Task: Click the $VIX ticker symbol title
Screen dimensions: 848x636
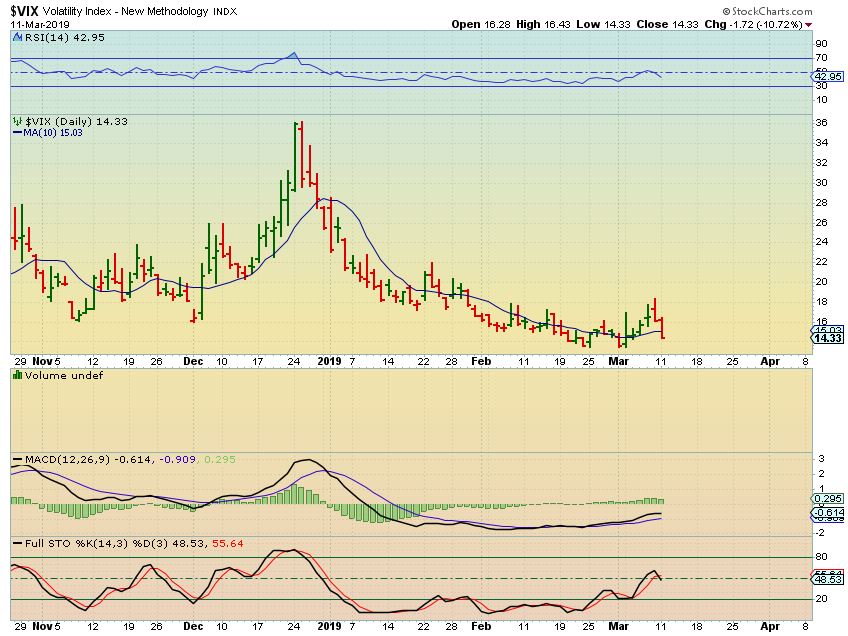Action: pyautogui.click(x=26, y=11)
